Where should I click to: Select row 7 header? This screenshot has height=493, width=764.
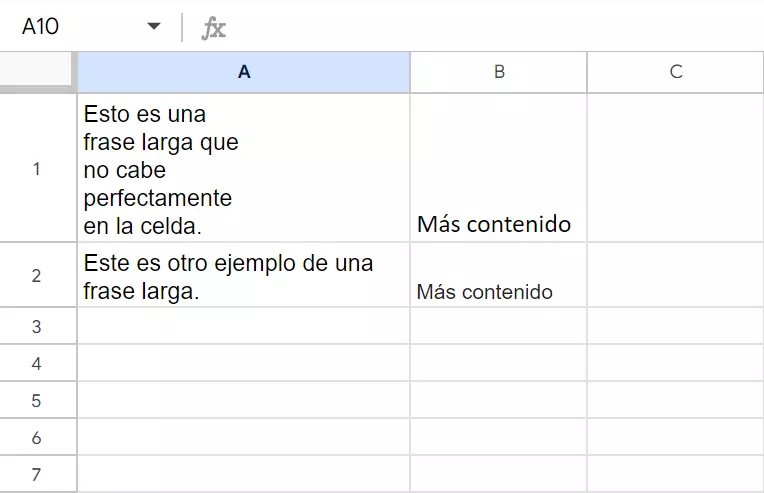[38, 474]
